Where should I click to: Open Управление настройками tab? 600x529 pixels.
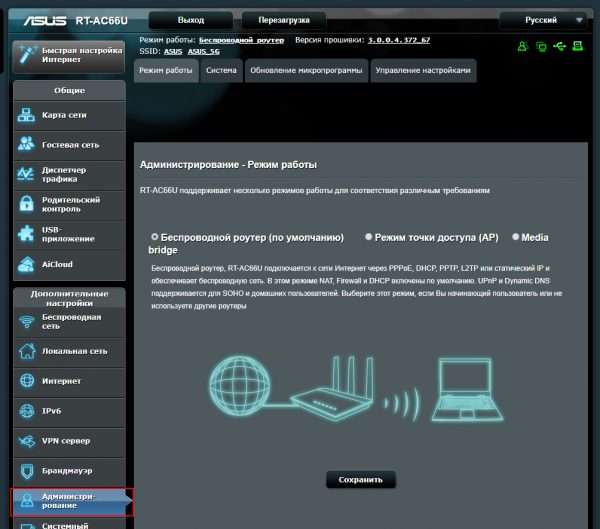[x=423, y=70]
